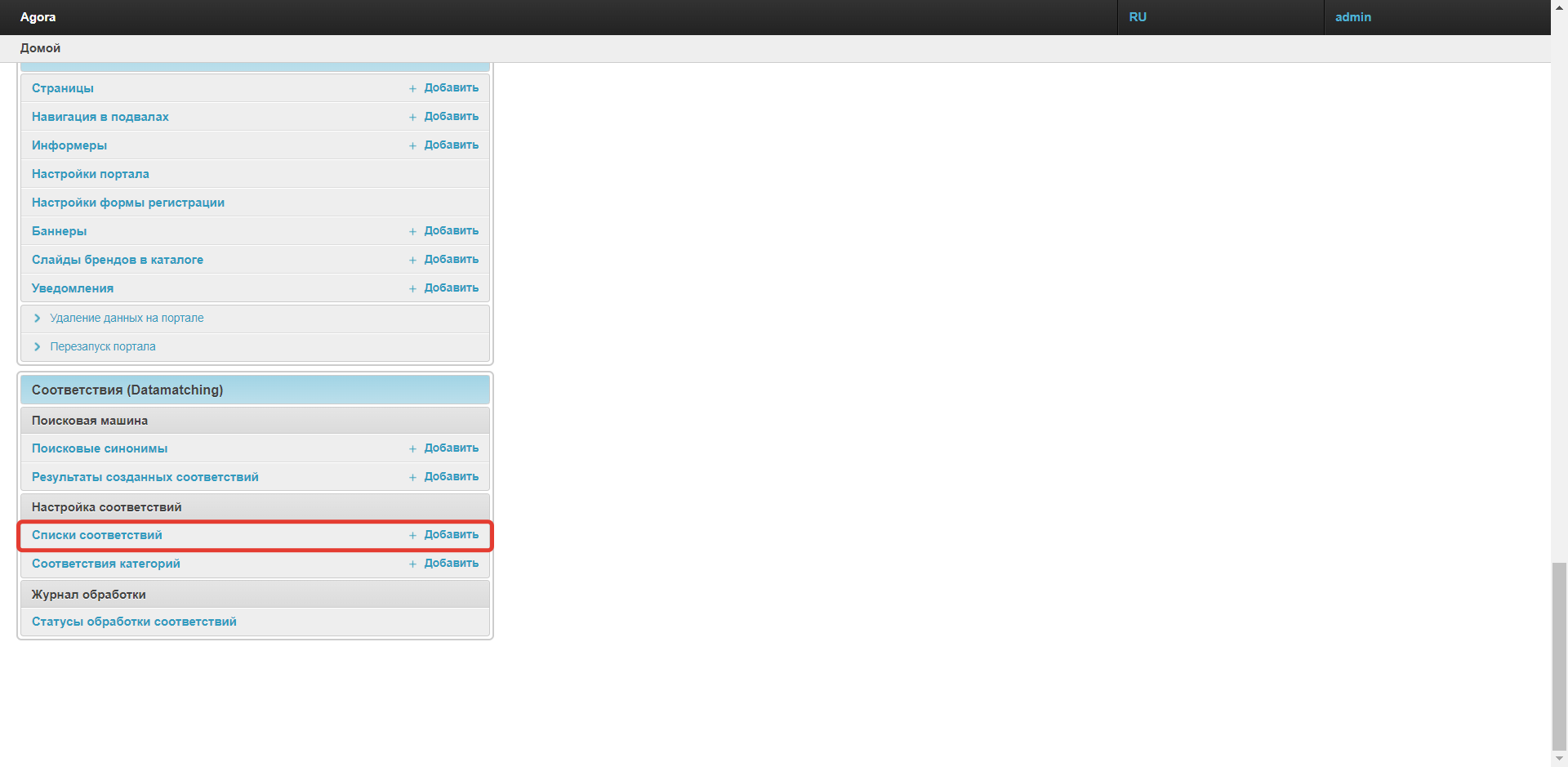
Task: Open Настройки портала link
Action: [x=90, y=174]
